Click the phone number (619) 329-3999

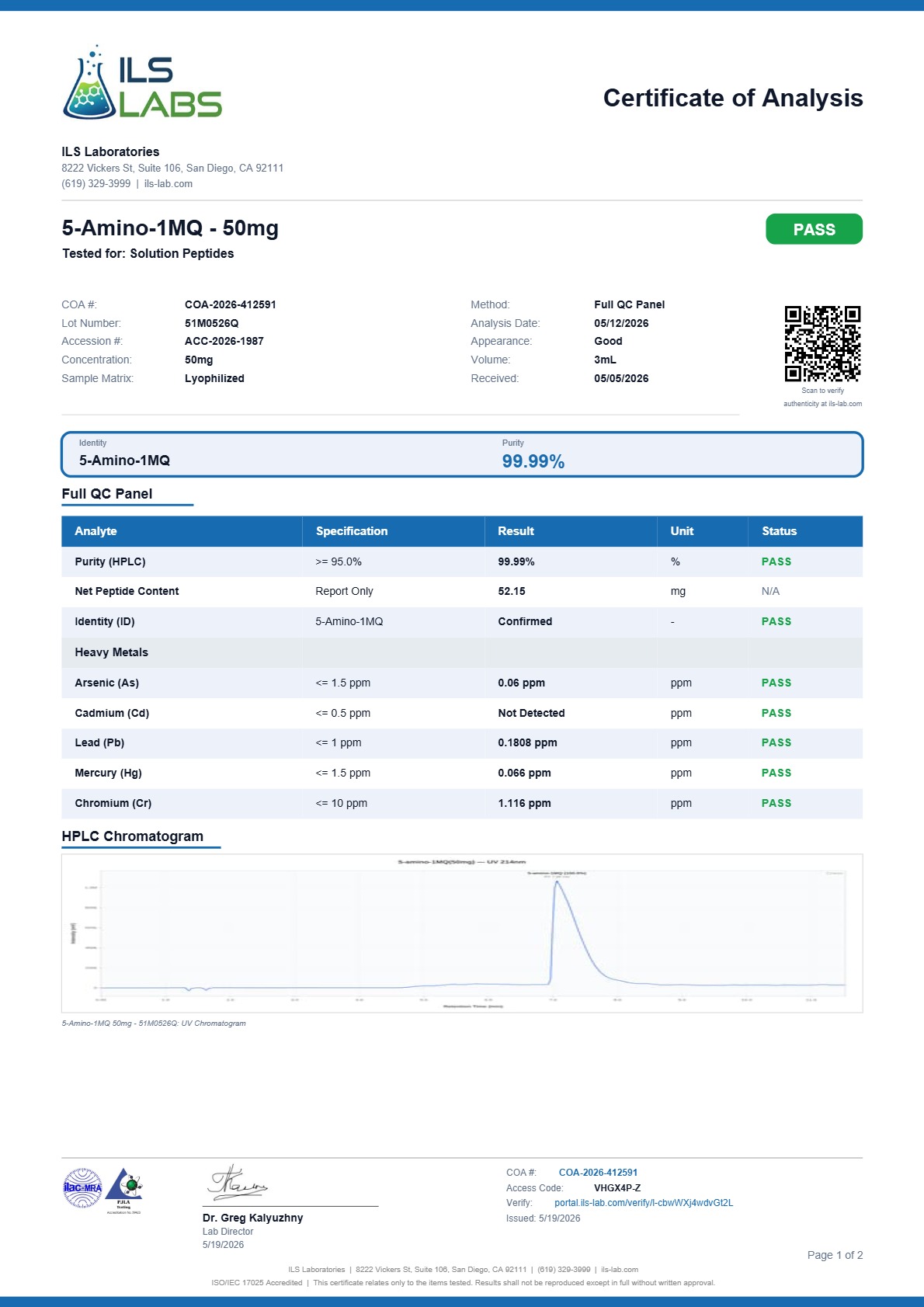96,184
